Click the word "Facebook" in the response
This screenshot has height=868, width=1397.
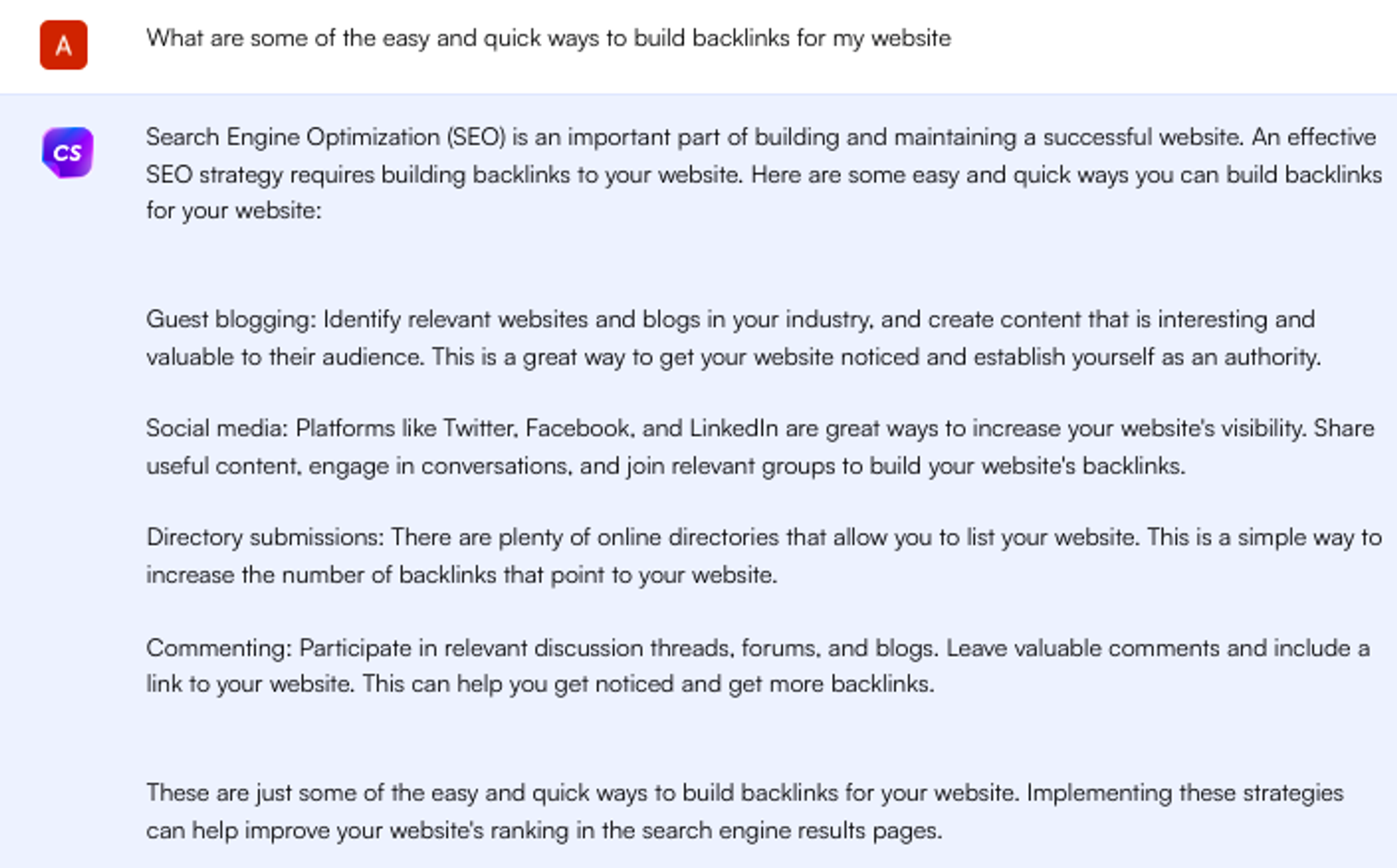point(579,428)
